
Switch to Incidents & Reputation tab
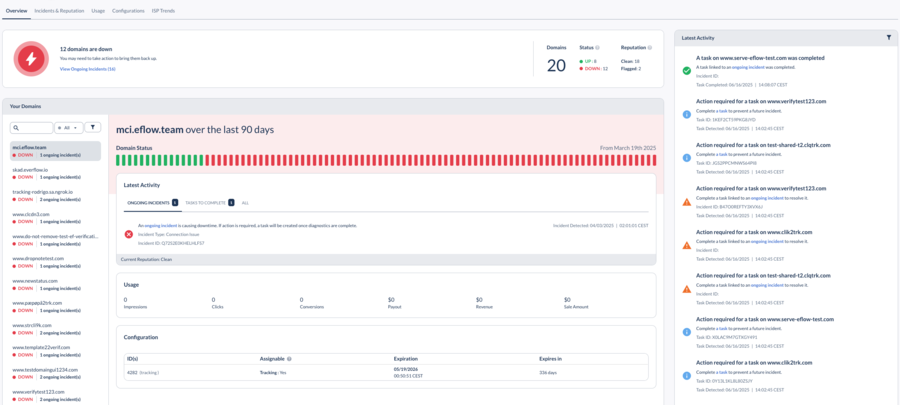(59, 10)
